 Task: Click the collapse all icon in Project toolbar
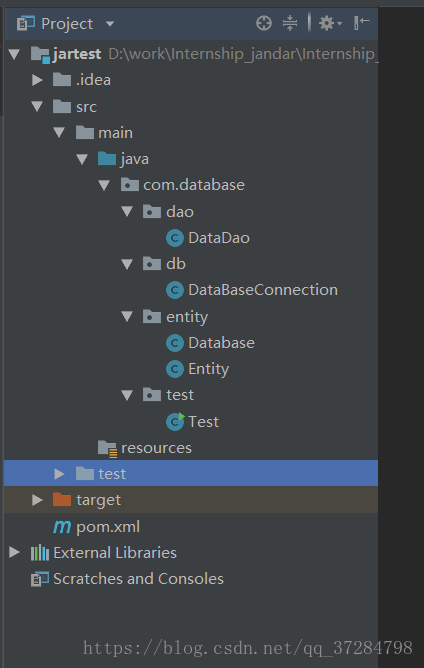coord(290,23)
